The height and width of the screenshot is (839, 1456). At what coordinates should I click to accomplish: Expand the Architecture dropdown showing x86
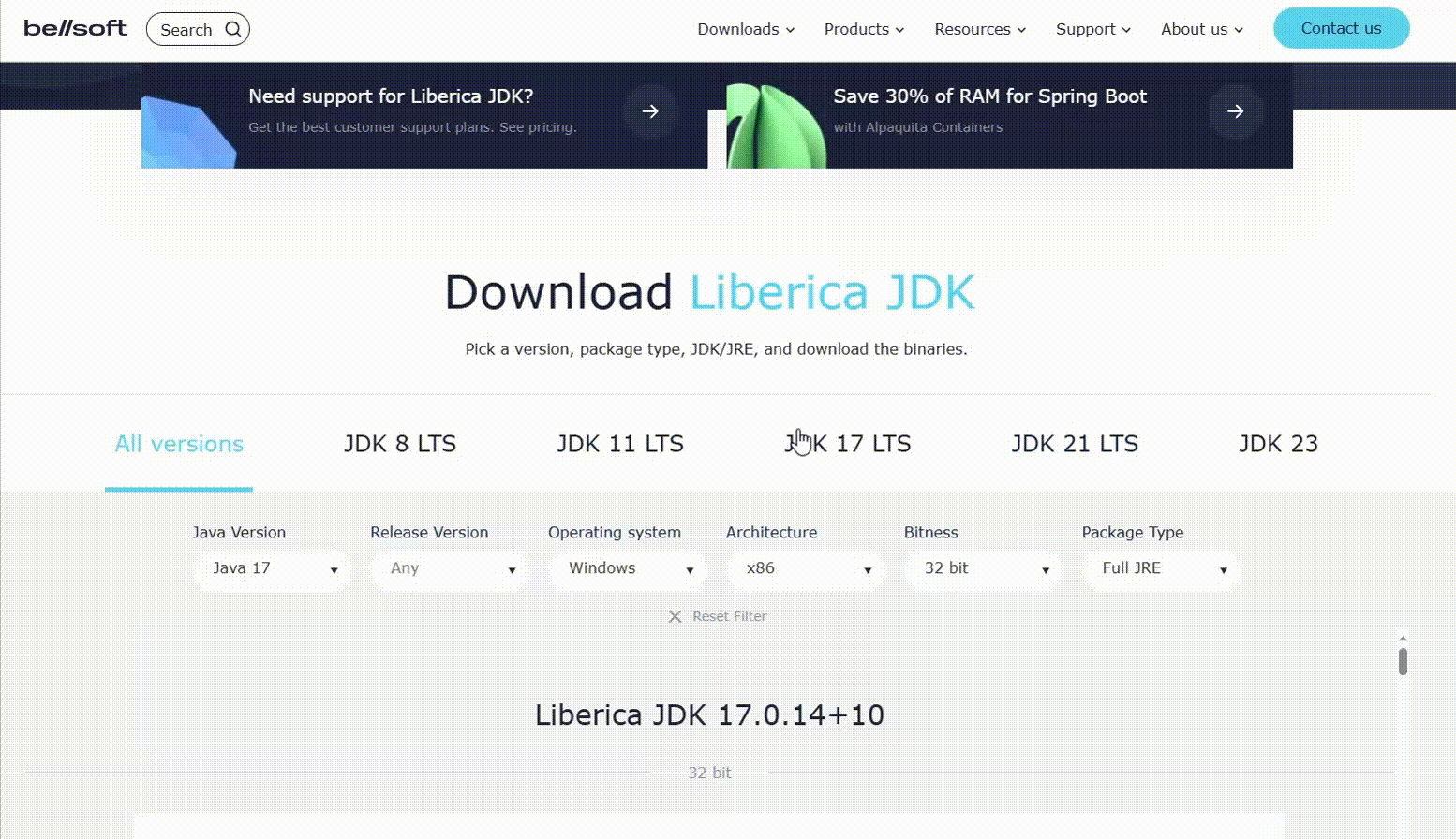(x=806, y=568)
